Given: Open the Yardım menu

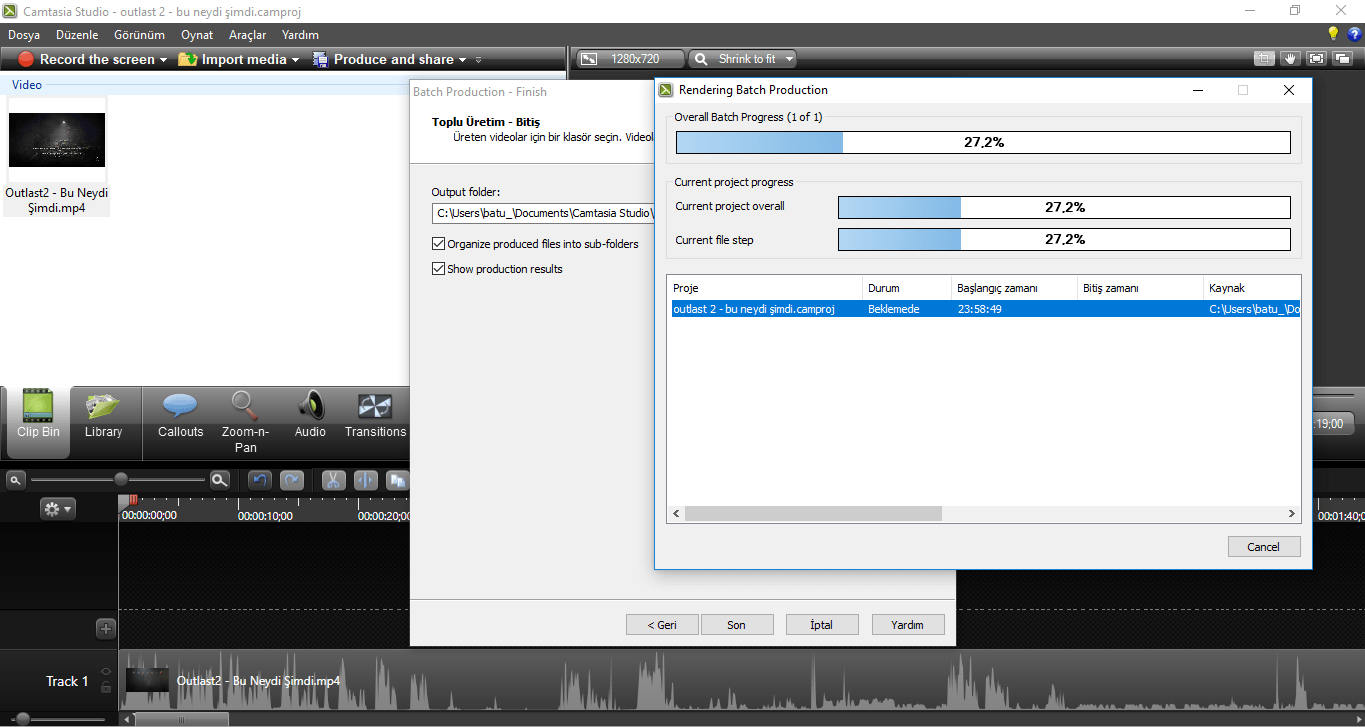Looking at the screenshot, I should (x=300, y=34).
